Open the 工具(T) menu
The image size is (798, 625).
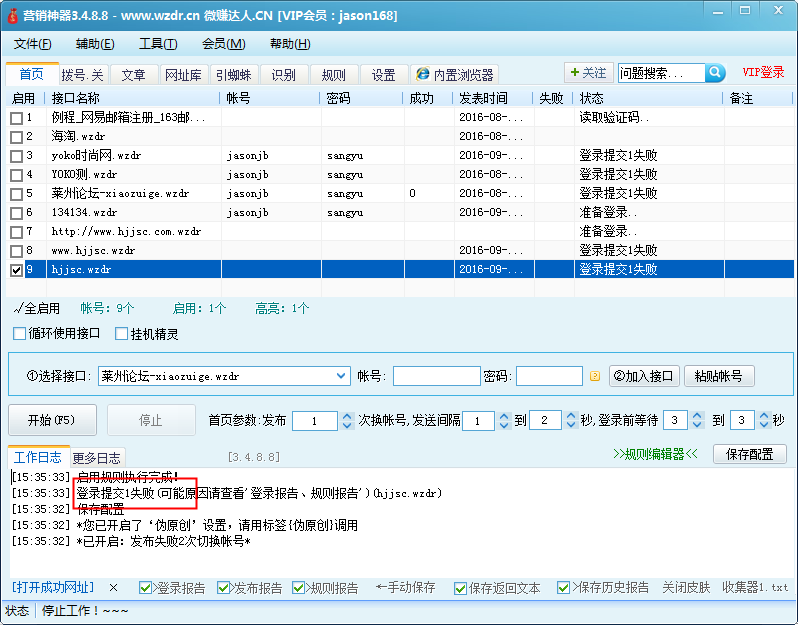click(x=157, y=44)
